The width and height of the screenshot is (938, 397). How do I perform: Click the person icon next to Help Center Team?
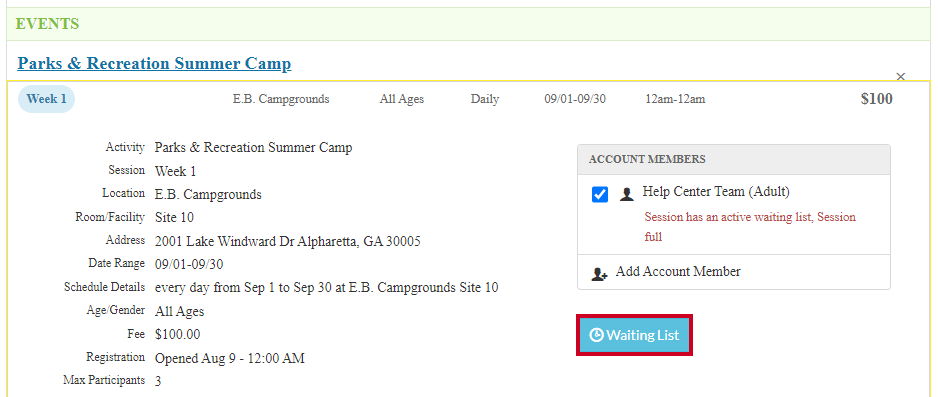click(626, 194)
